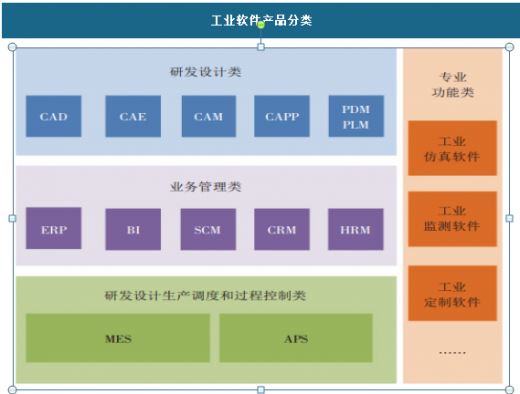Screen dimensions: 520x394
Task: Click the top-right circular corner handle
Action: [509, 47]
